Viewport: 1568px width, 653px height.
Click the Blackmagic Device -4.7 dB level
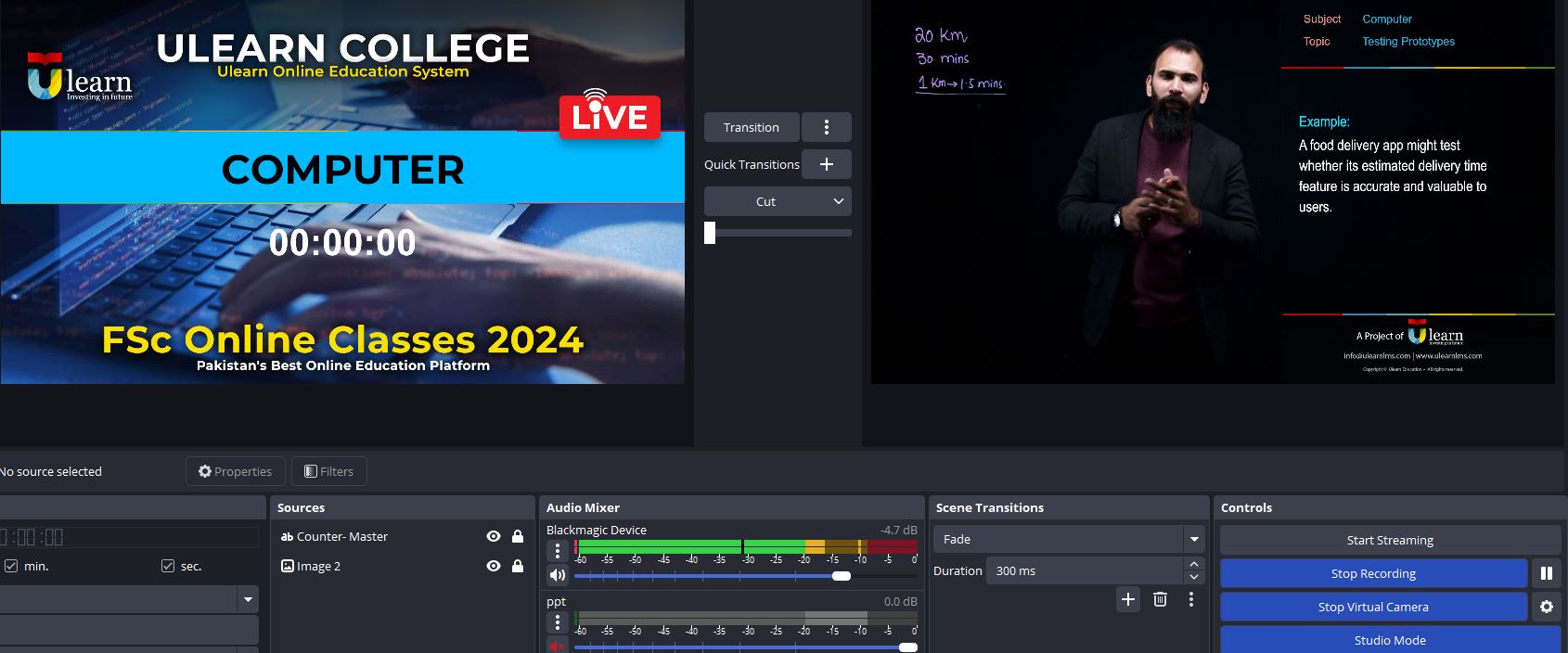click(x=898, y=530)
